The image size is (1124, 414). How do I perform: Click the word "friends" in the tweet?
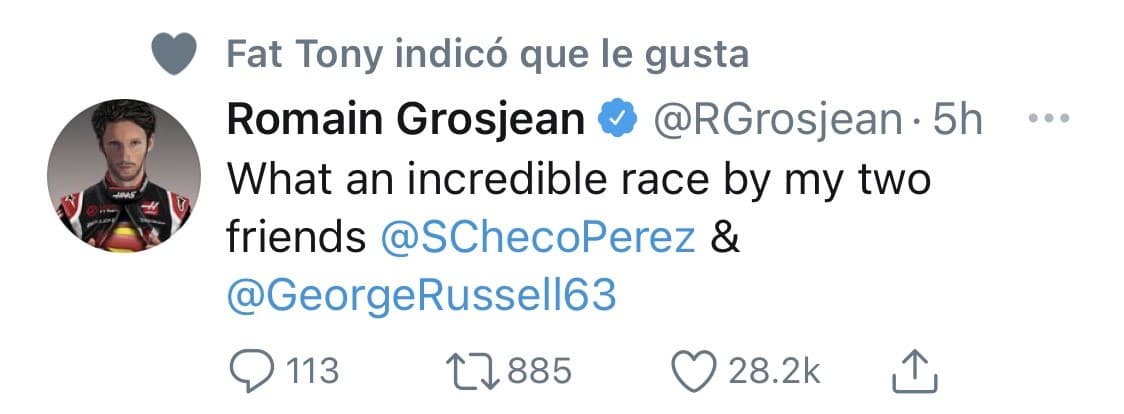pos(294,237)
